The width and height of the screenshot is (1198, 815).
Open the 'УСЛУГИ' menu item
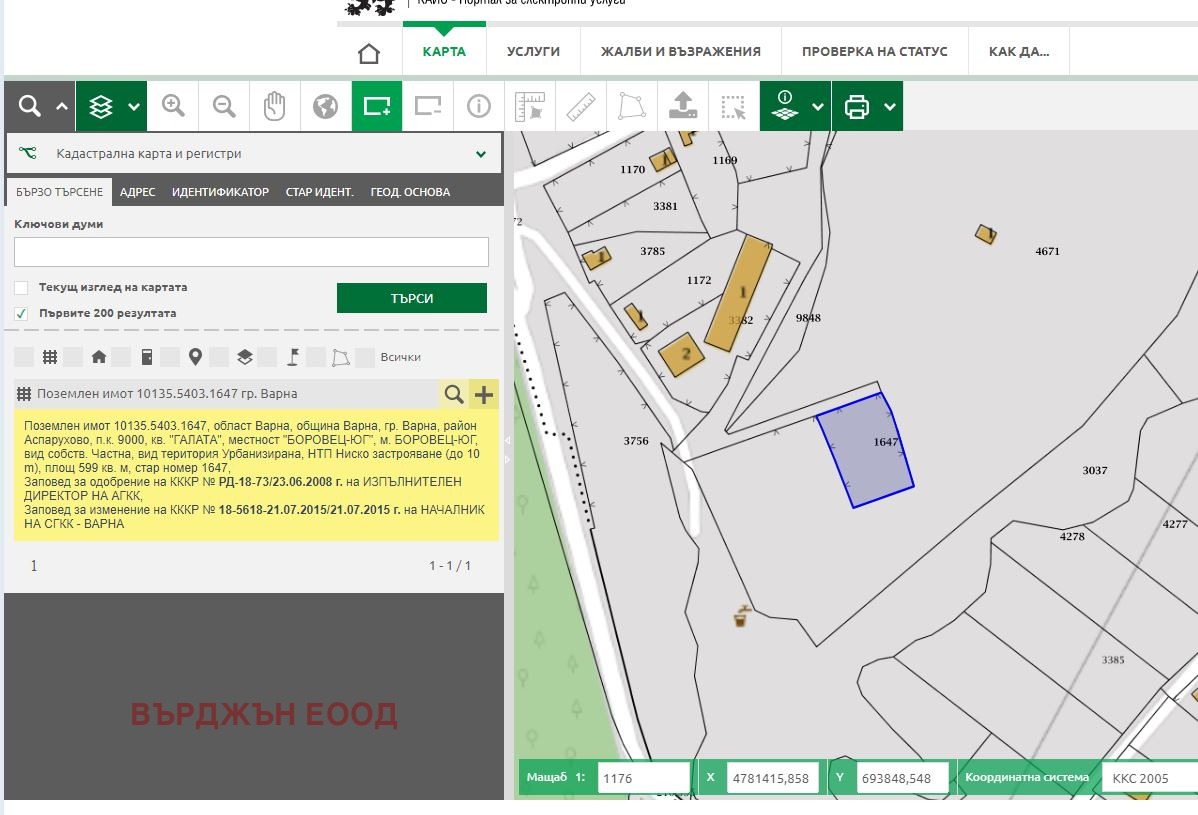pos(533,52)
